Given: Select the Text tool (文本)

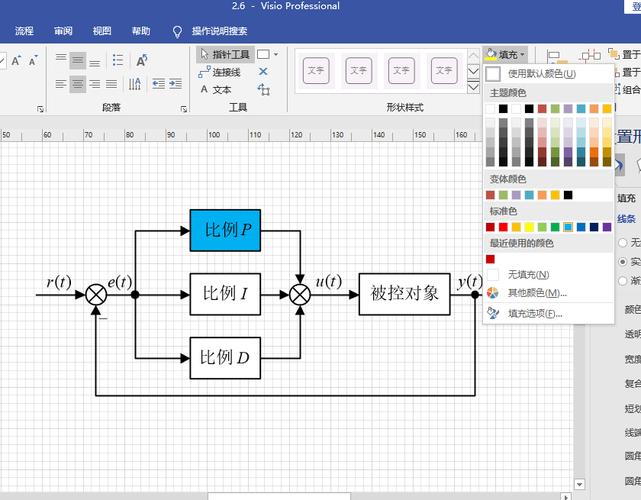Looking at the screenshot, I should pos(216,90).
